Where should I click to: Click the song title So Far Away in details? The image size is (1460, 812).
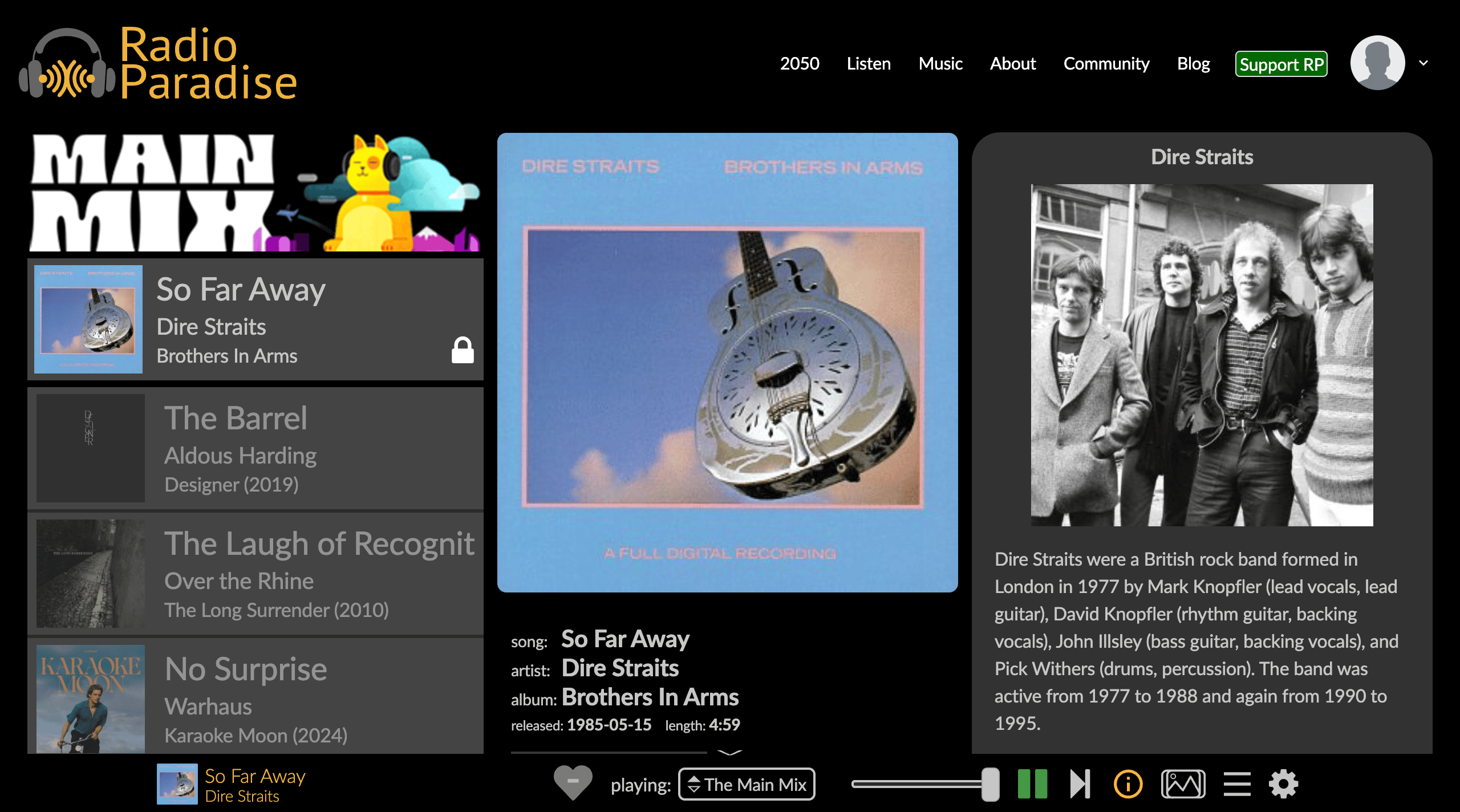pyautogui.click(x=626, y=639)
